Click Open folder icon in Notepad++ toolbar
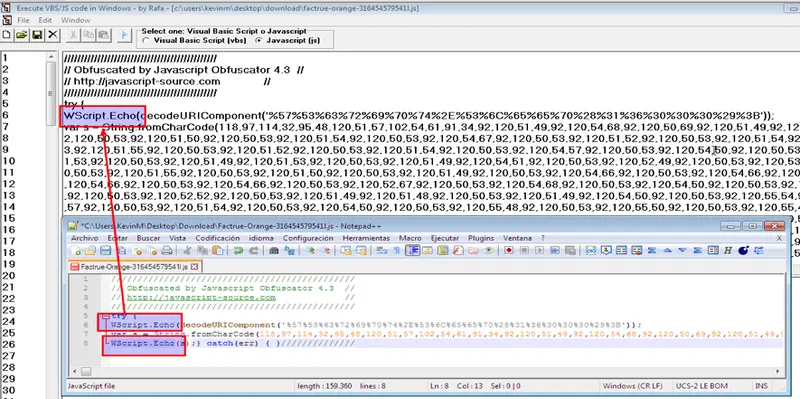The image size is (800, 399). coord(90,251)
